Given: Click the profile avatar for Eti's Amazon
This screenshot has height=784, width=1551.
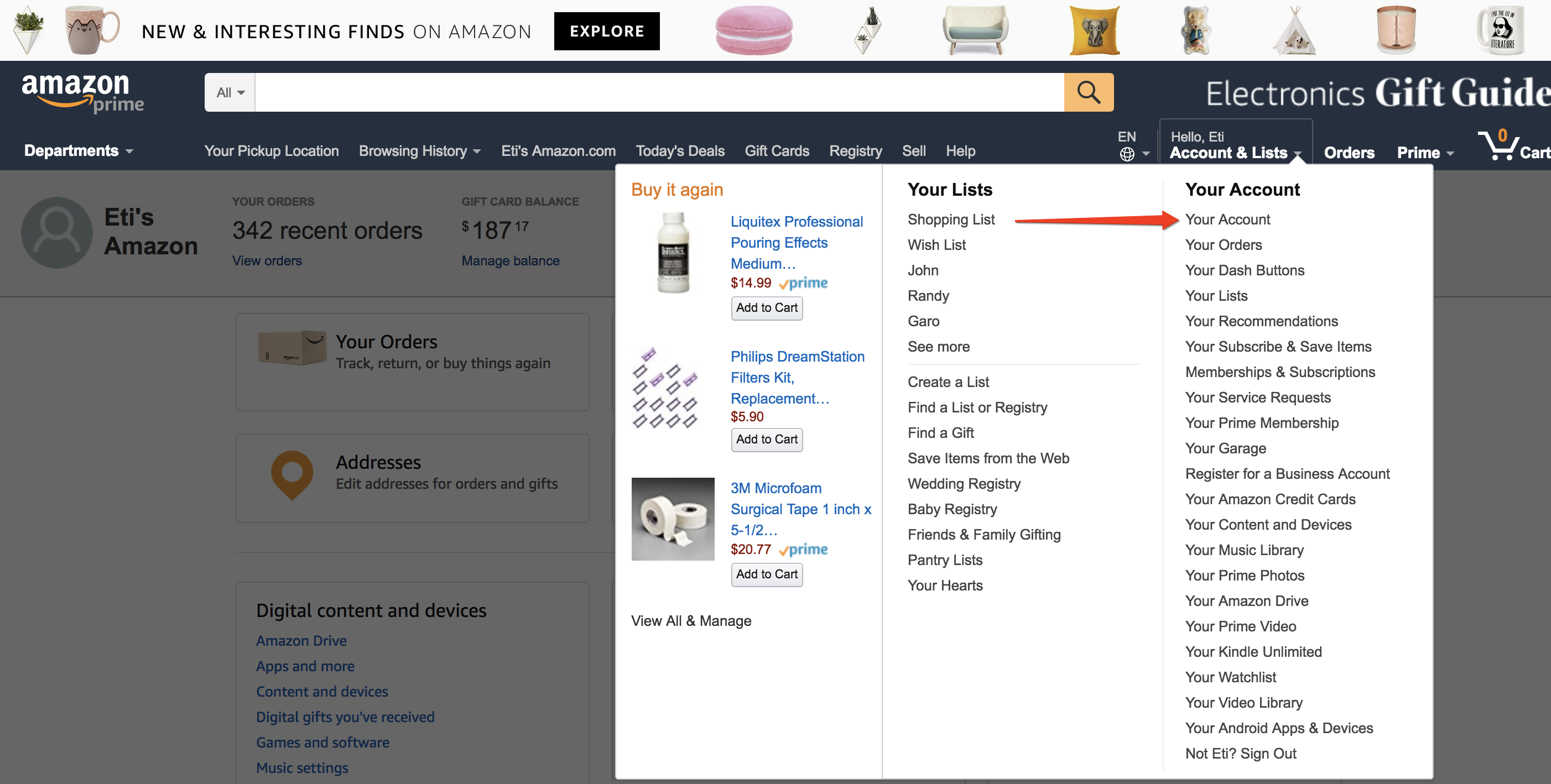Looking at the screenshot, I should click(56, 232).
